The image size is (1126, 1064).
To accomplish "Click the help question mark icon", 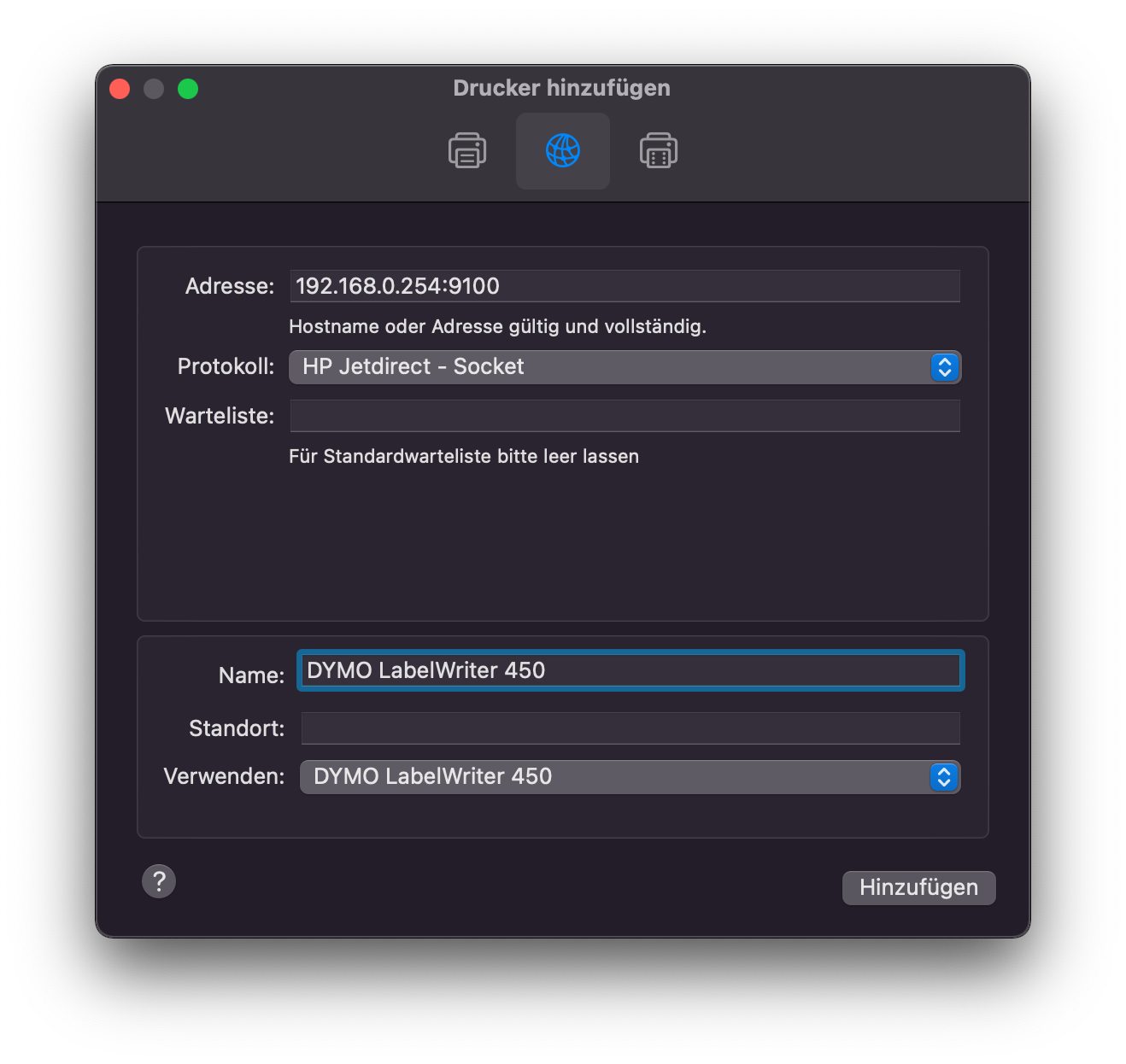I will tap(159, 880).
